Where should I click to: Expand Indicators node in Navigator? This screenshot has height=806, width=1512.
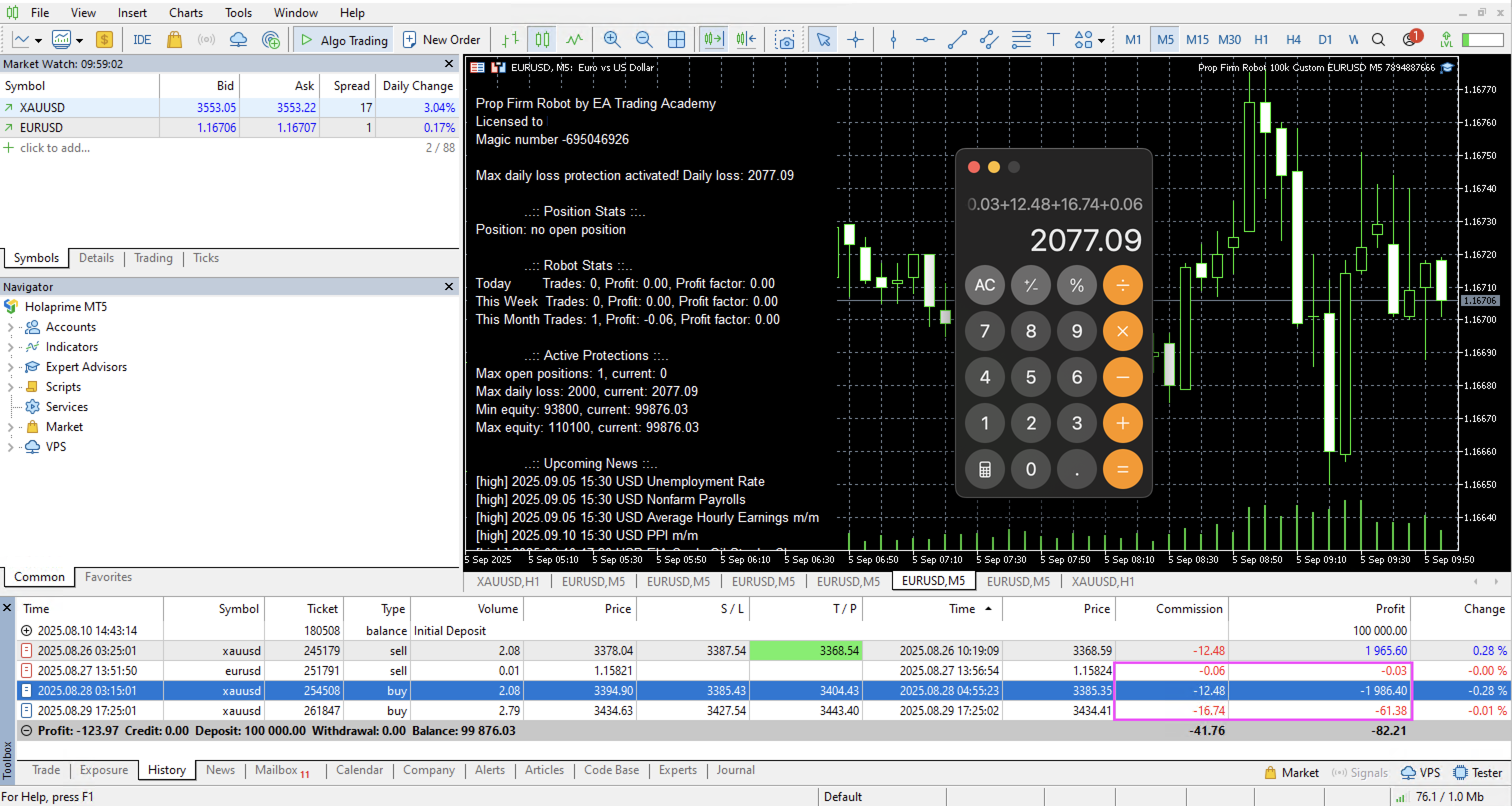[10, 347]
